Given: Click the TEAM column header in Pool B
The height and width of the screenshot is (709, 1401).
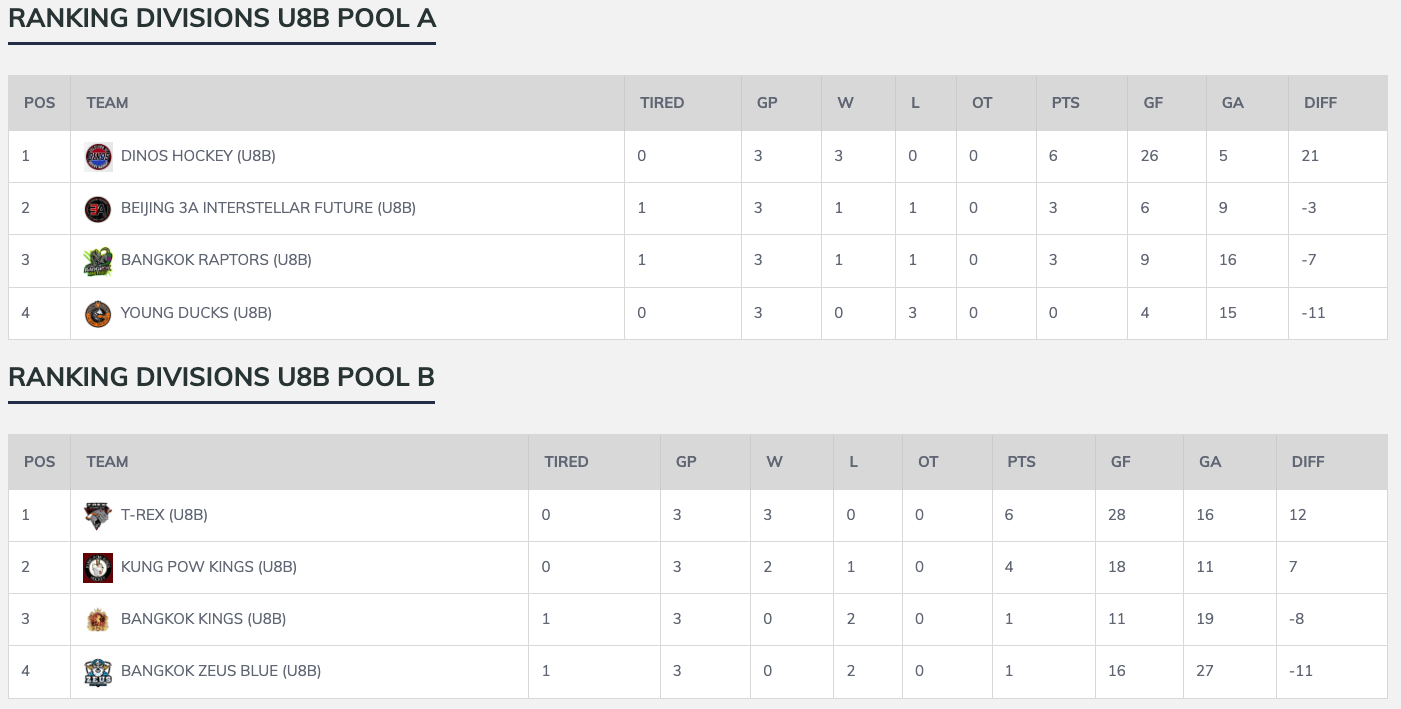Looking at the screenshot, I should (x=107, y=462).
